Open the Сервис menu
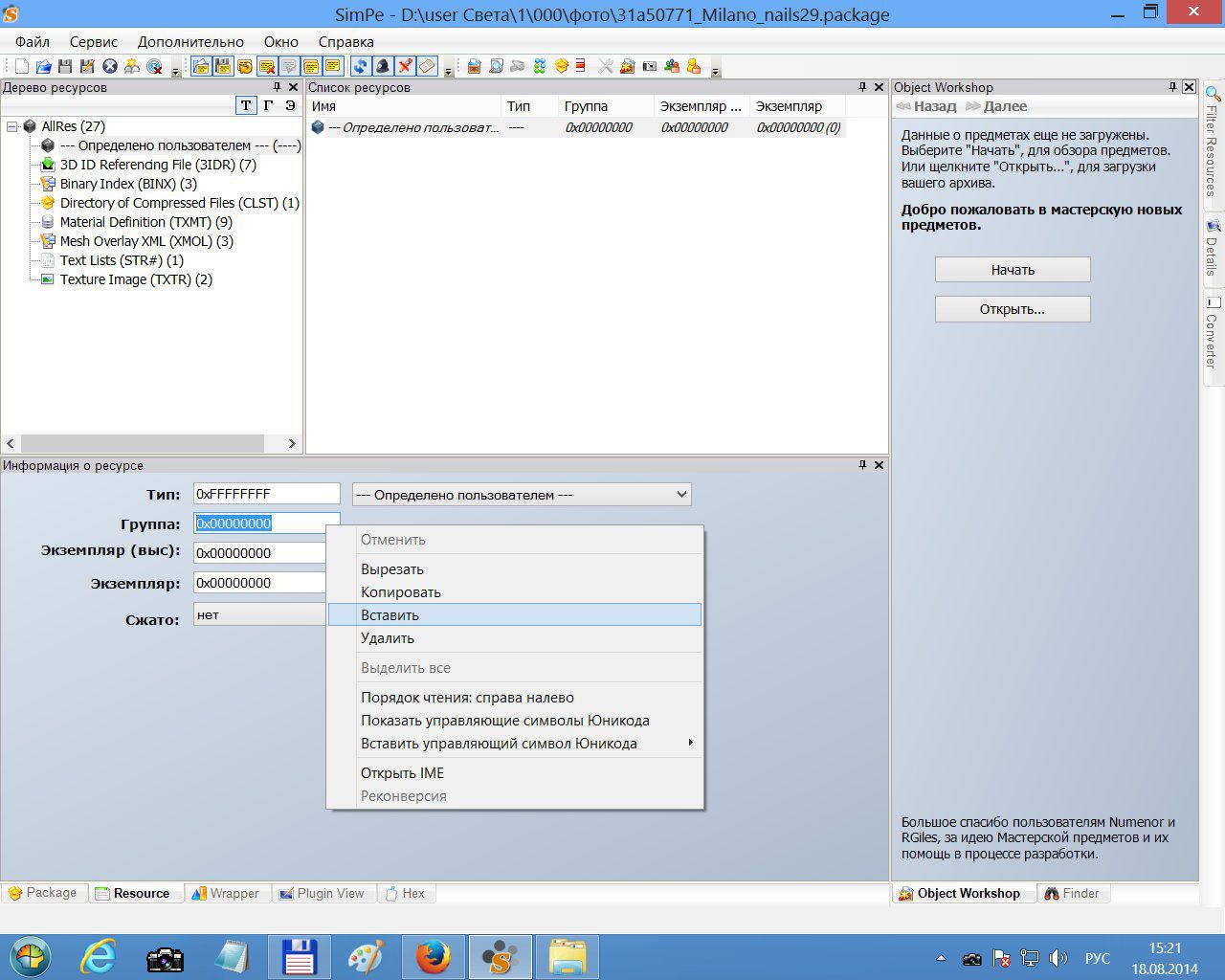Image resolution: width=1225 pixels, height=980 pixels. tap(94, 41)
